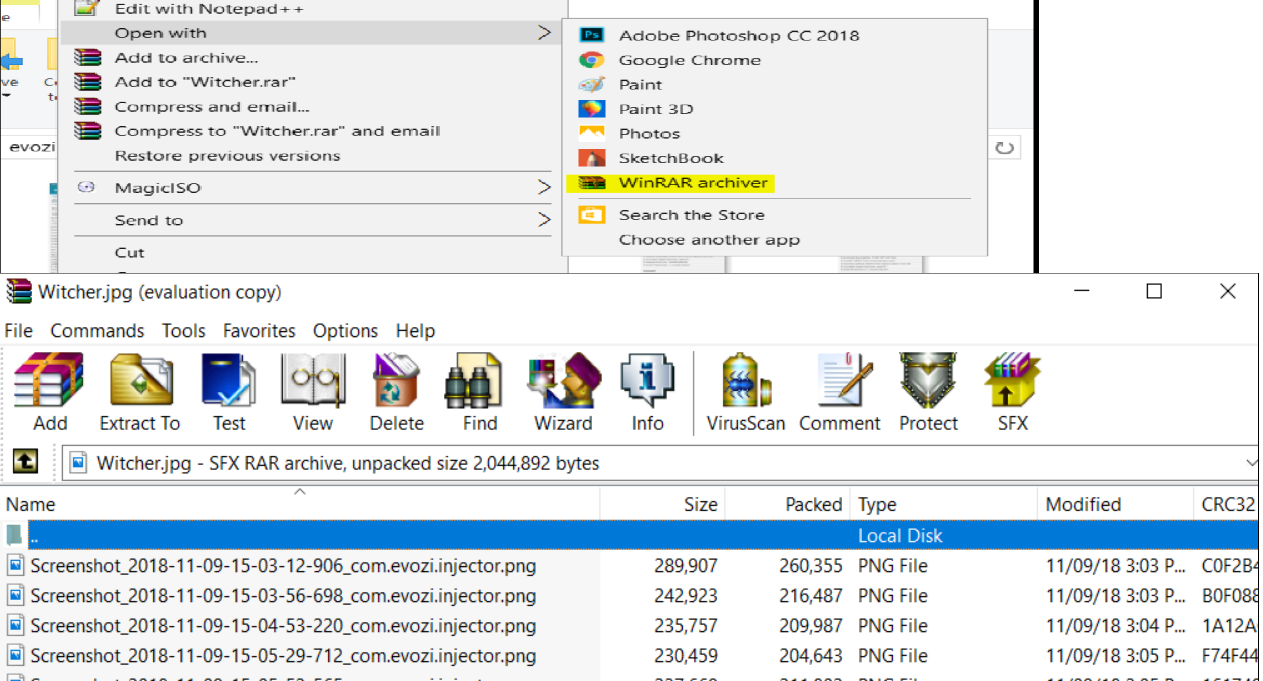1263x681 pixels.
Task: Select Choose another app
Action: [x=709, y=240]
